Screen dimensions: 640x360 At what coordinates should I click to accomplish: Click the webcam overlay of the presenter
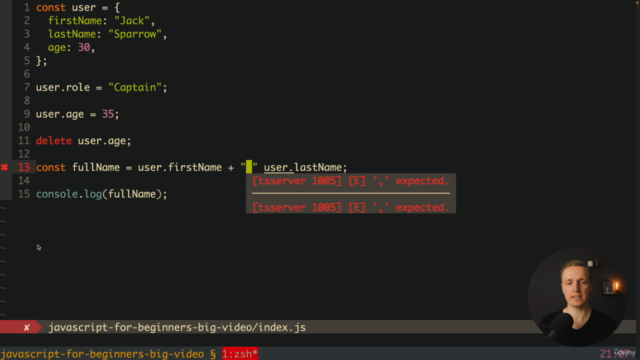577,297
